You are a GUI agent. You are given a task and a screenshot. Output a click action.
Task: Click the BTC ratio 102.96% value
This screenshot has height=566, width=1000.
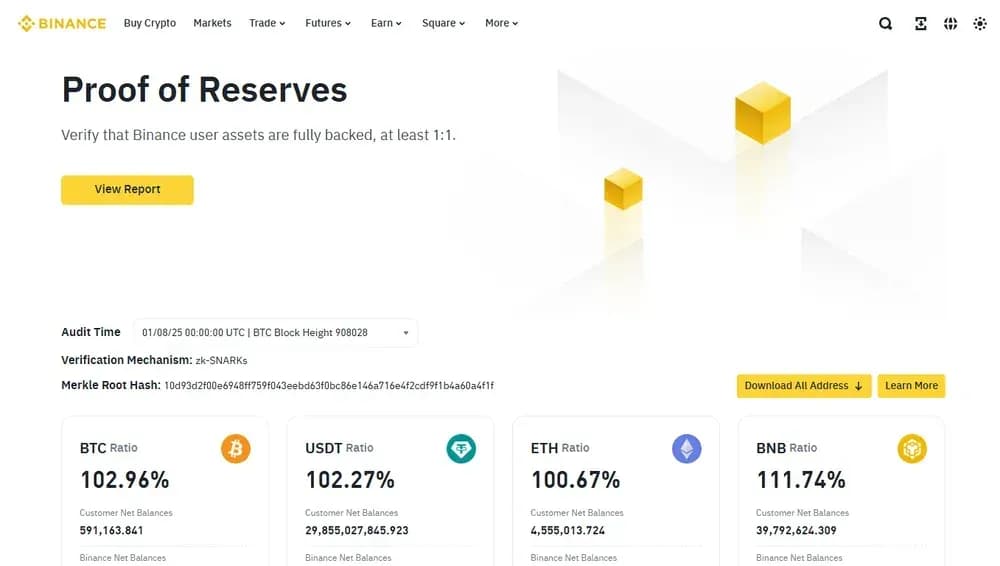coord(124,480)
